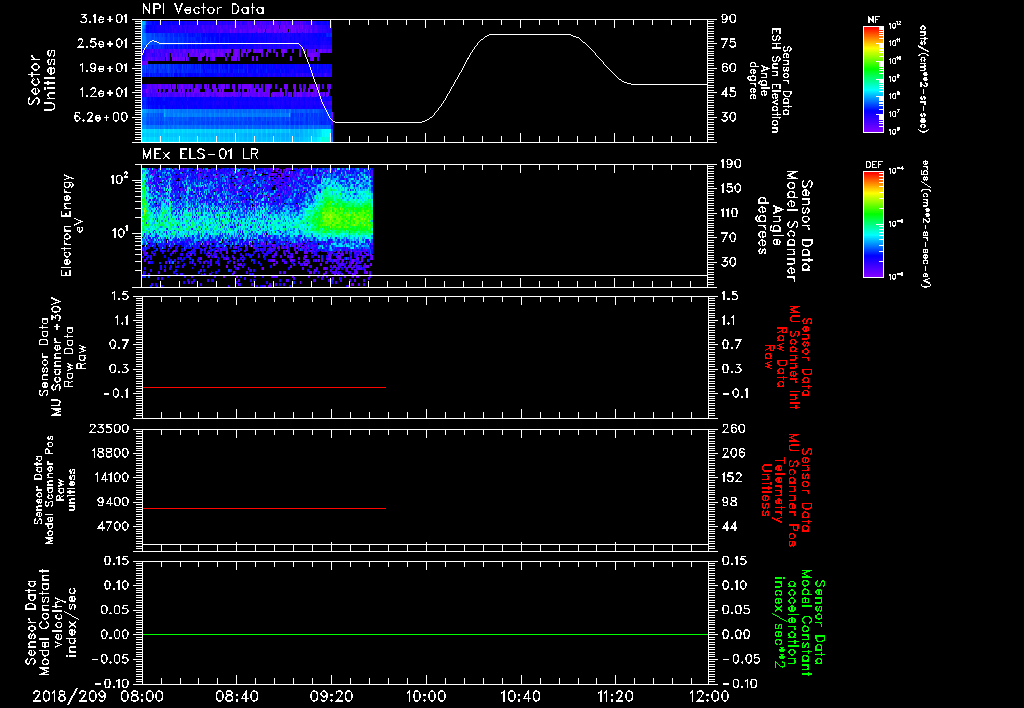Viewport: 1024px width, 708px height.
Task: Click the 'Electron Energy eV' axis label
Action: [74, 225]
